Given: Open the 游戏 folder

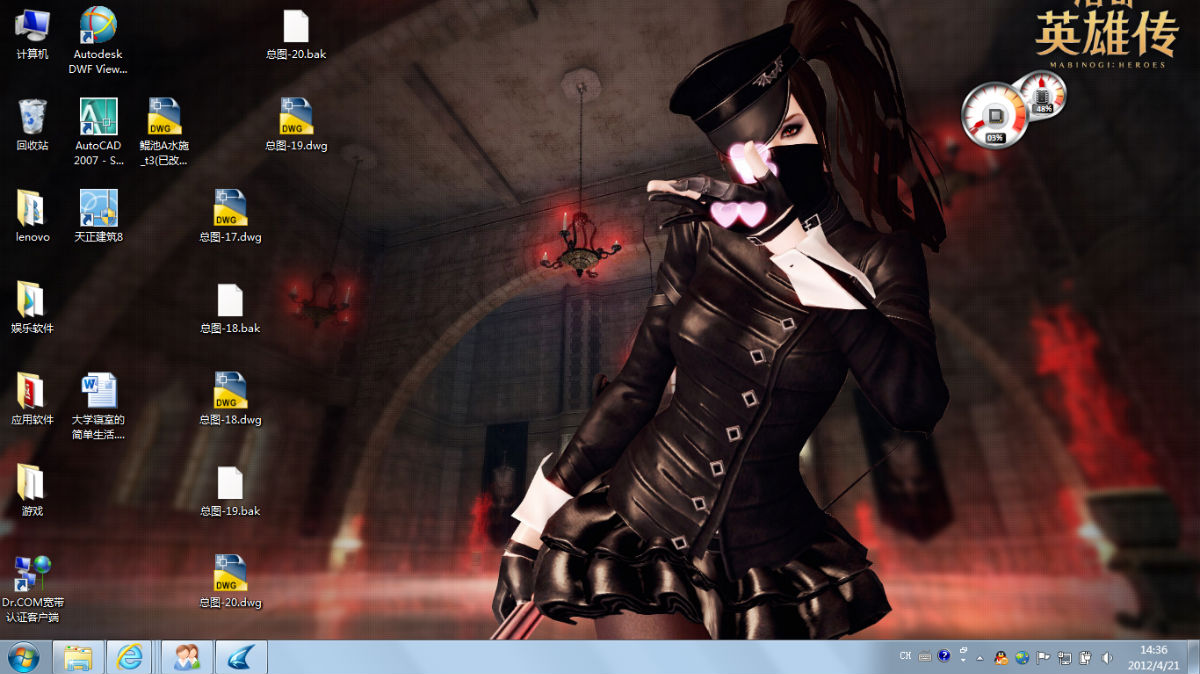Looking at the screenshot, I should (32, 490).
